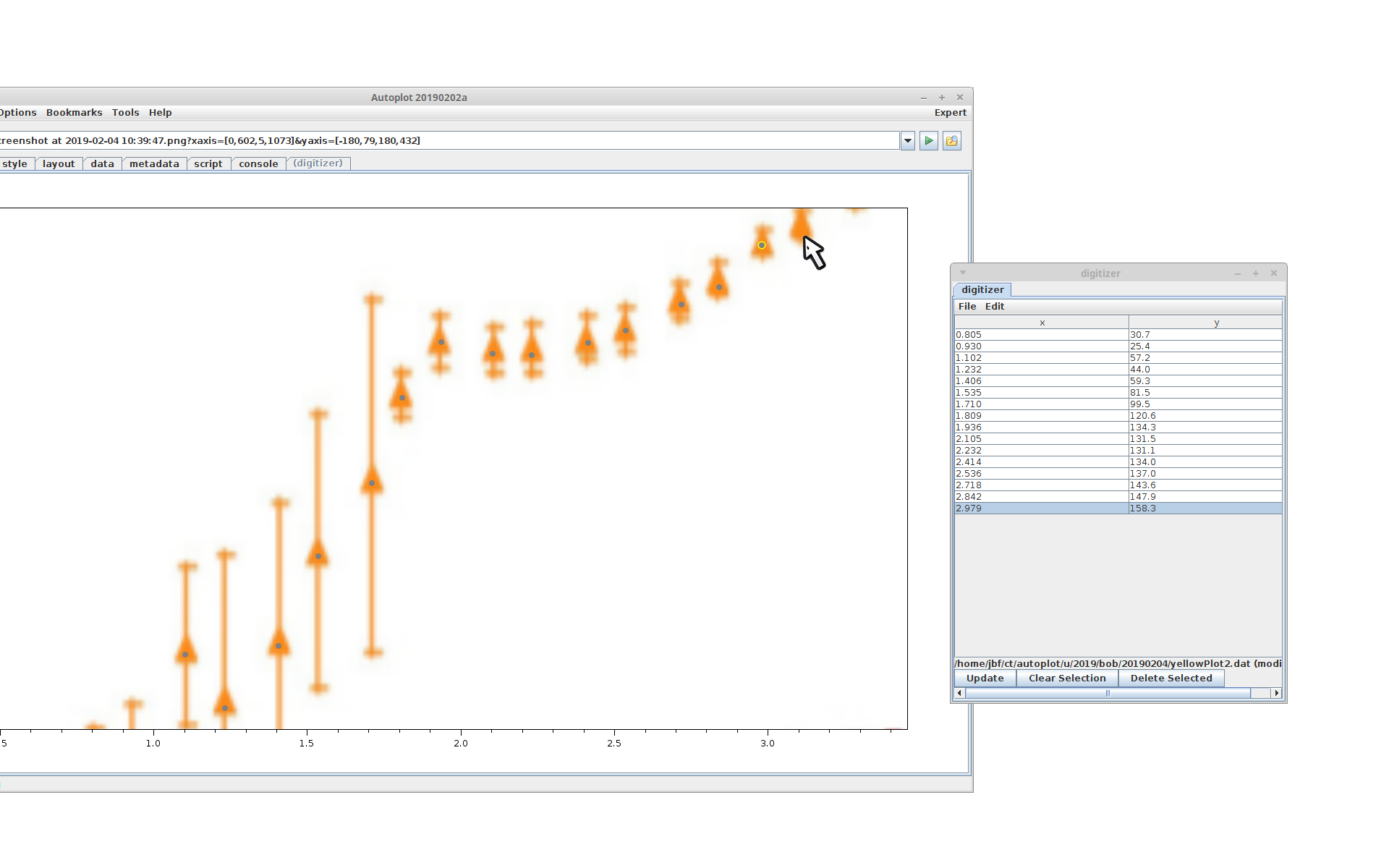Select table row with x 0.930
Viewport: 1389px width, 868px height.
click(1118, 346)
